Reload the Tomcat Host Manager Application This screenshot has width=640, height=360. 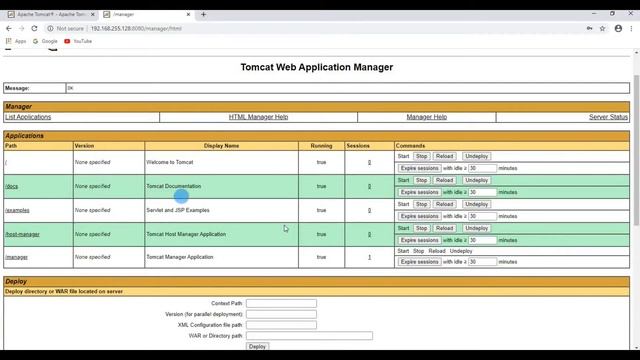444,229
